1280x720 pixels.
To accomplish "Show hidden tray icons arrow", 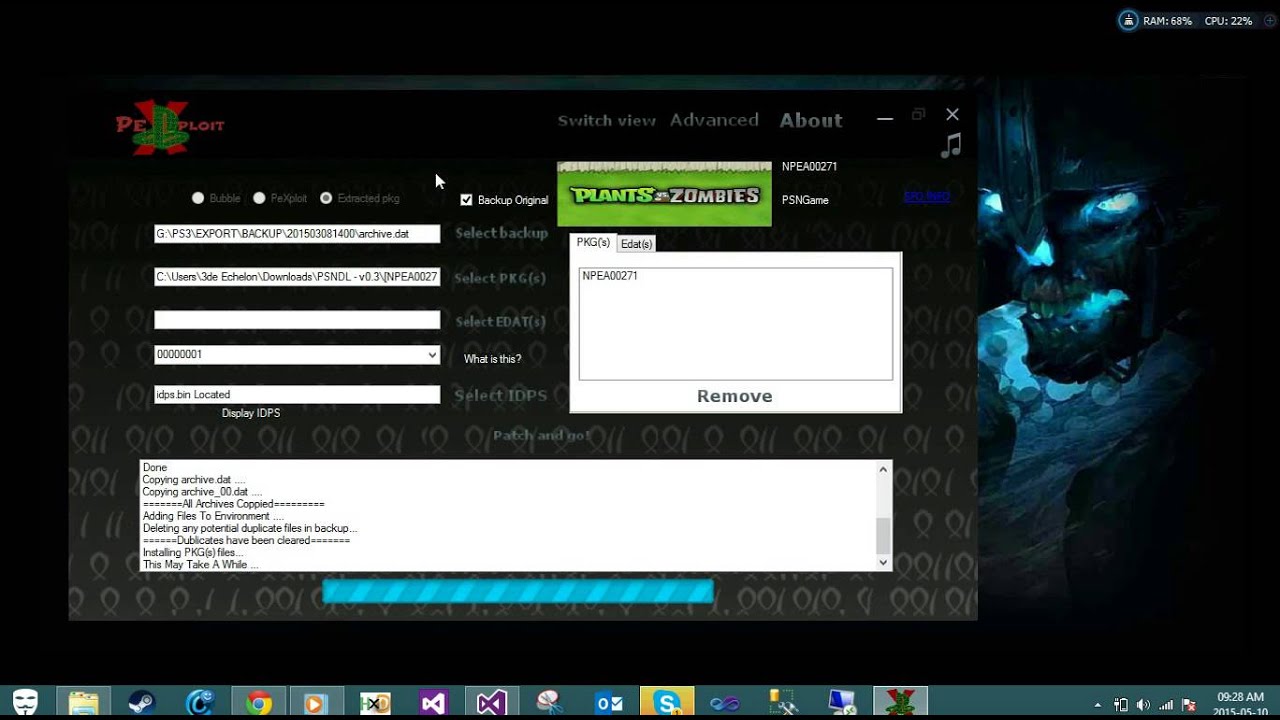I will (1099, 705).
